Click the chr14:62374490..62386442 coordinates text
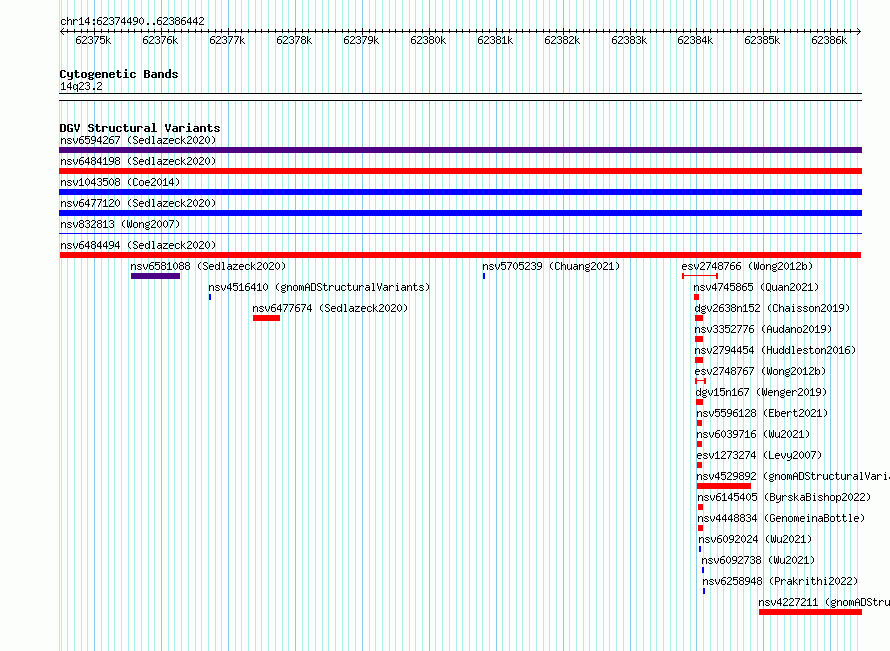890x651 pixels. (132, 21)
